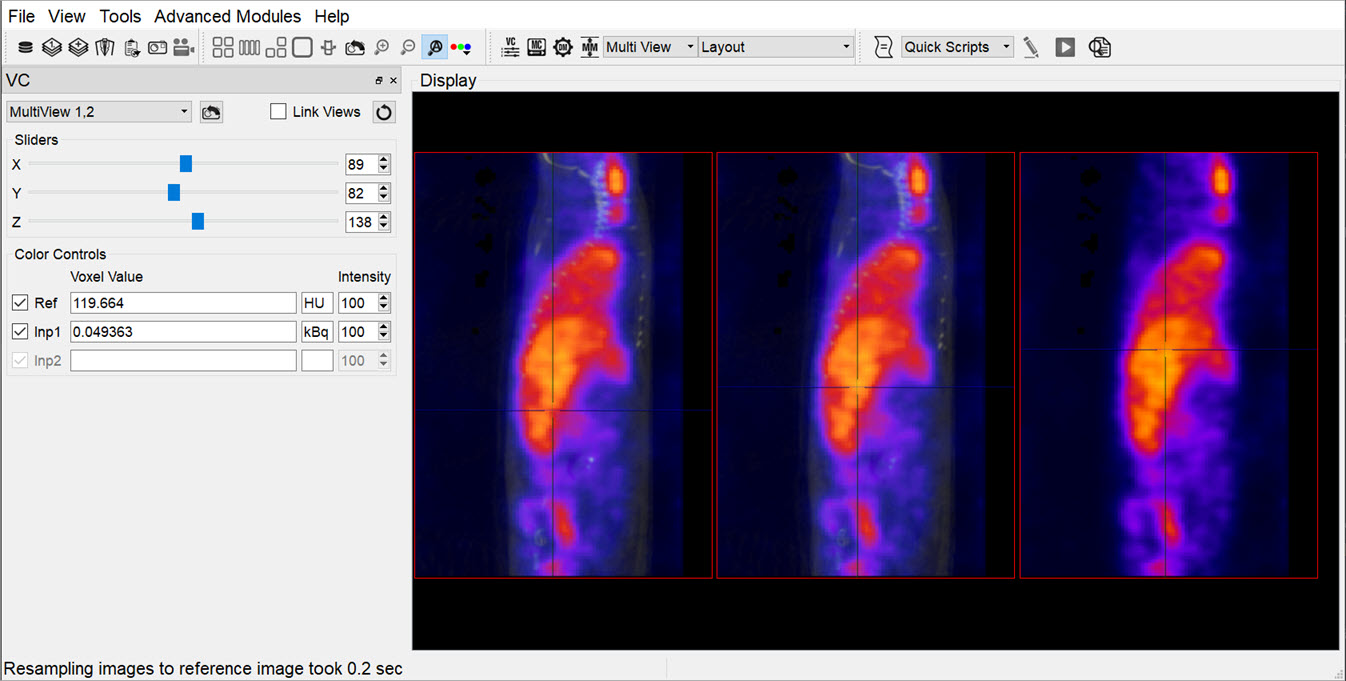The image size is (1346, 681).
Task: Open the RGB color dots tool
Action: click(461, 47)
